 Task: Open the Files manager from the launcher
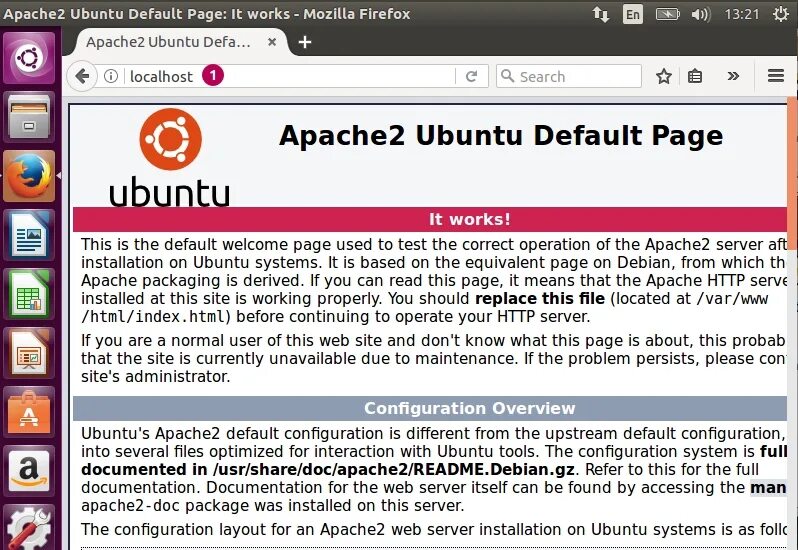[29, 118]
